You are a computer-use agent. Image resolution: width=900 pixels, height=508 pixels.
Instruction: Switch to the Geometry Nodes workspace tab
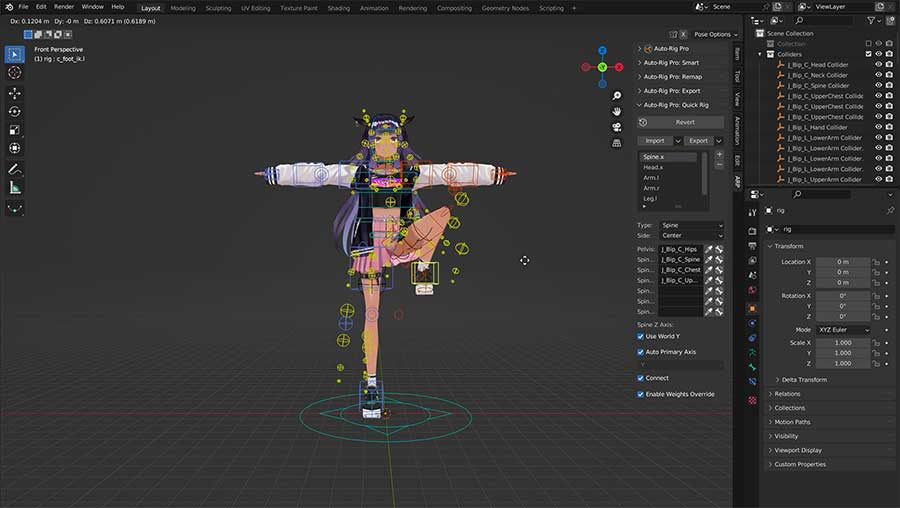tap(505, 8)
